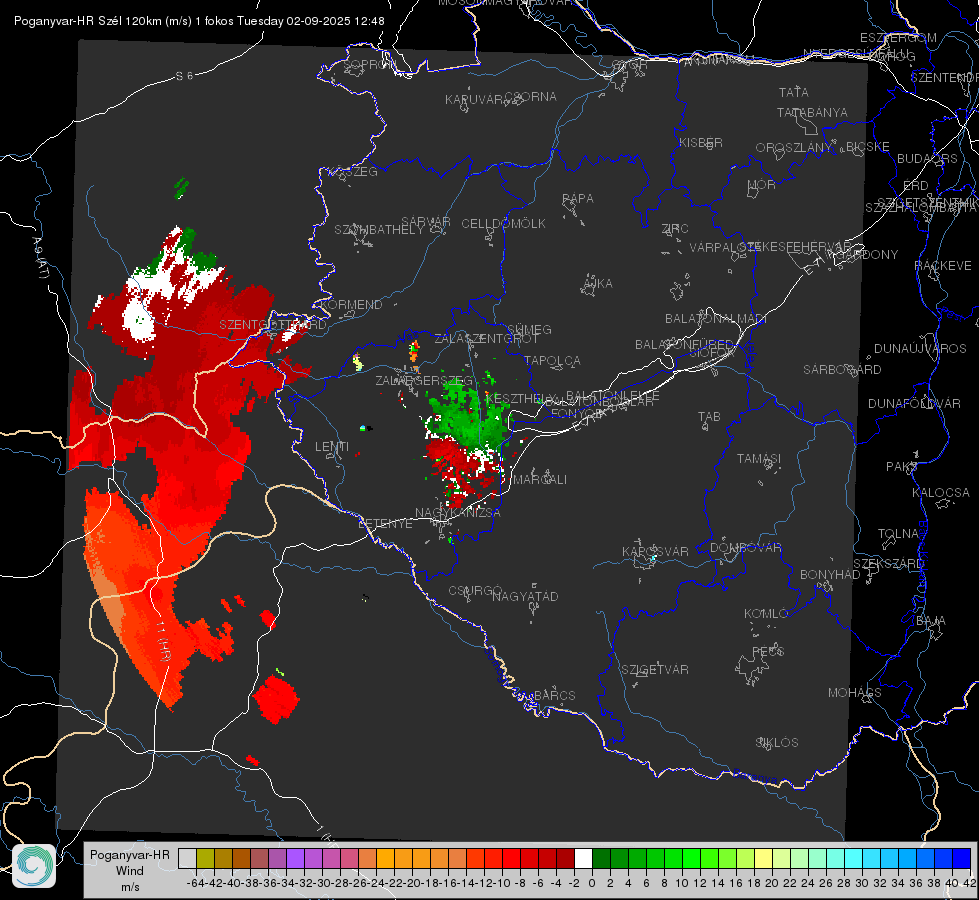Select the KAPOSVAR label

click(x=656, y=551)
